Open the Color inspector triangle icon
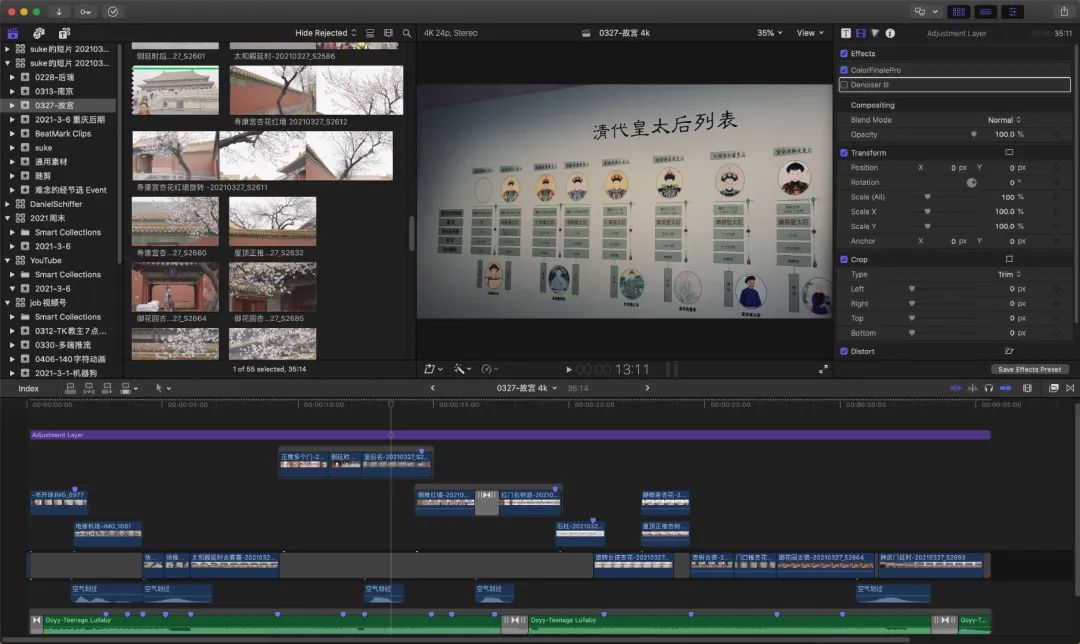Screen dimensions: 1080x644 (x=875, y=33)
